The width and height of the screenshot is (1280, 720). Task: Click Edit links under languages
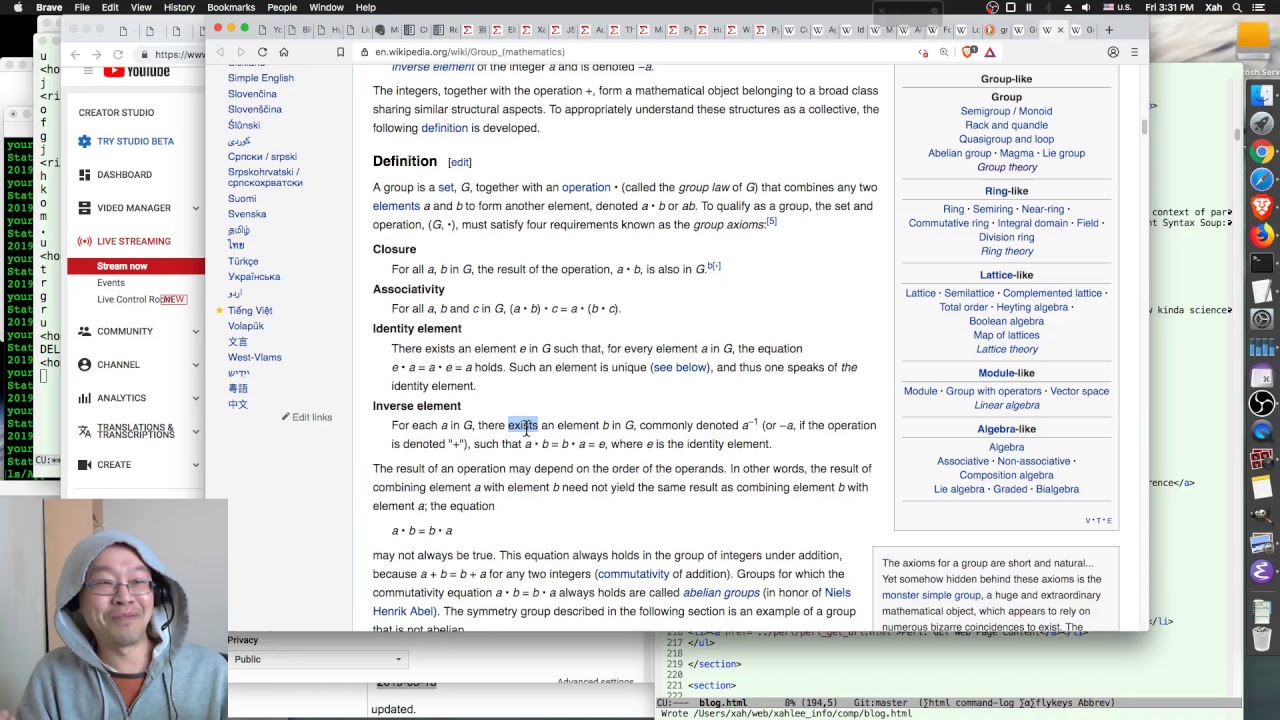pos(312,417)
